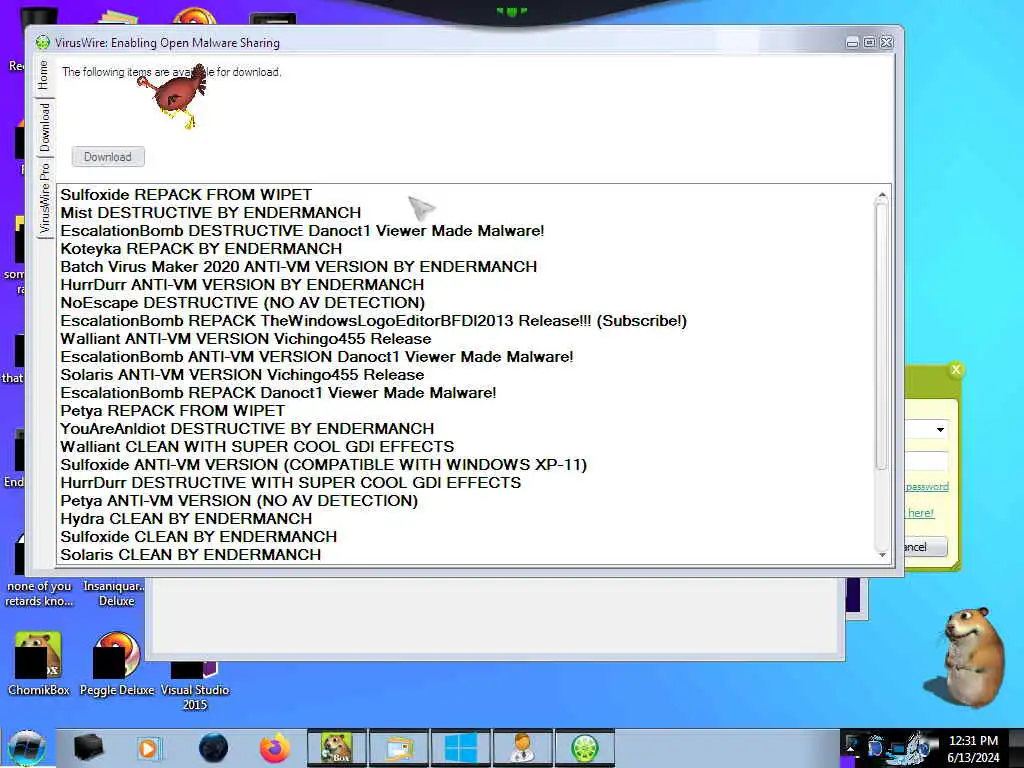Screen dimensions: 1024x768
Task: Switch to the lime VirusWire taskbar button
Action: click(x=584, y=748)
